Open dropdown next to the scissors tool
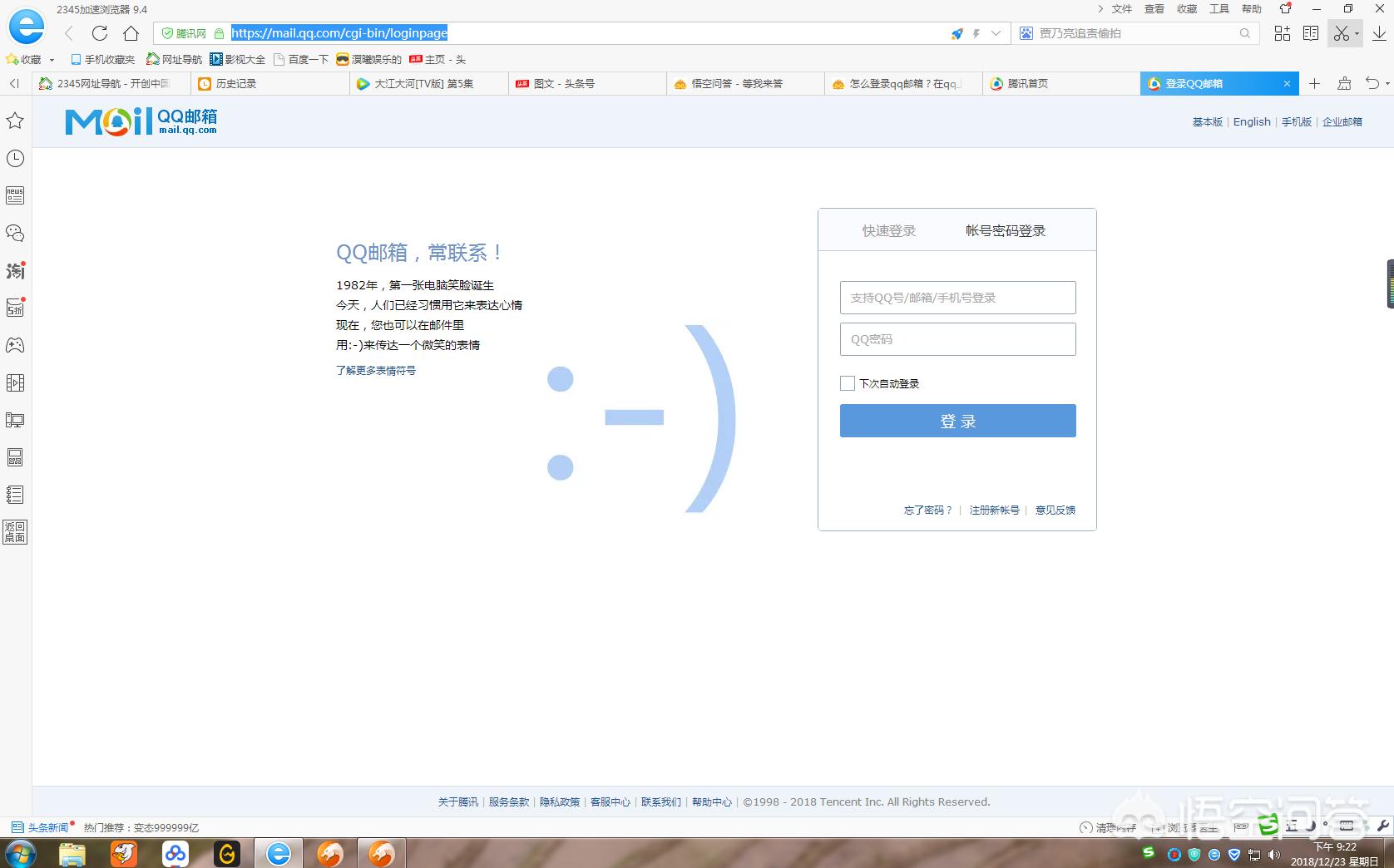Screen dimensions: 1394x868 point(1357,34)
